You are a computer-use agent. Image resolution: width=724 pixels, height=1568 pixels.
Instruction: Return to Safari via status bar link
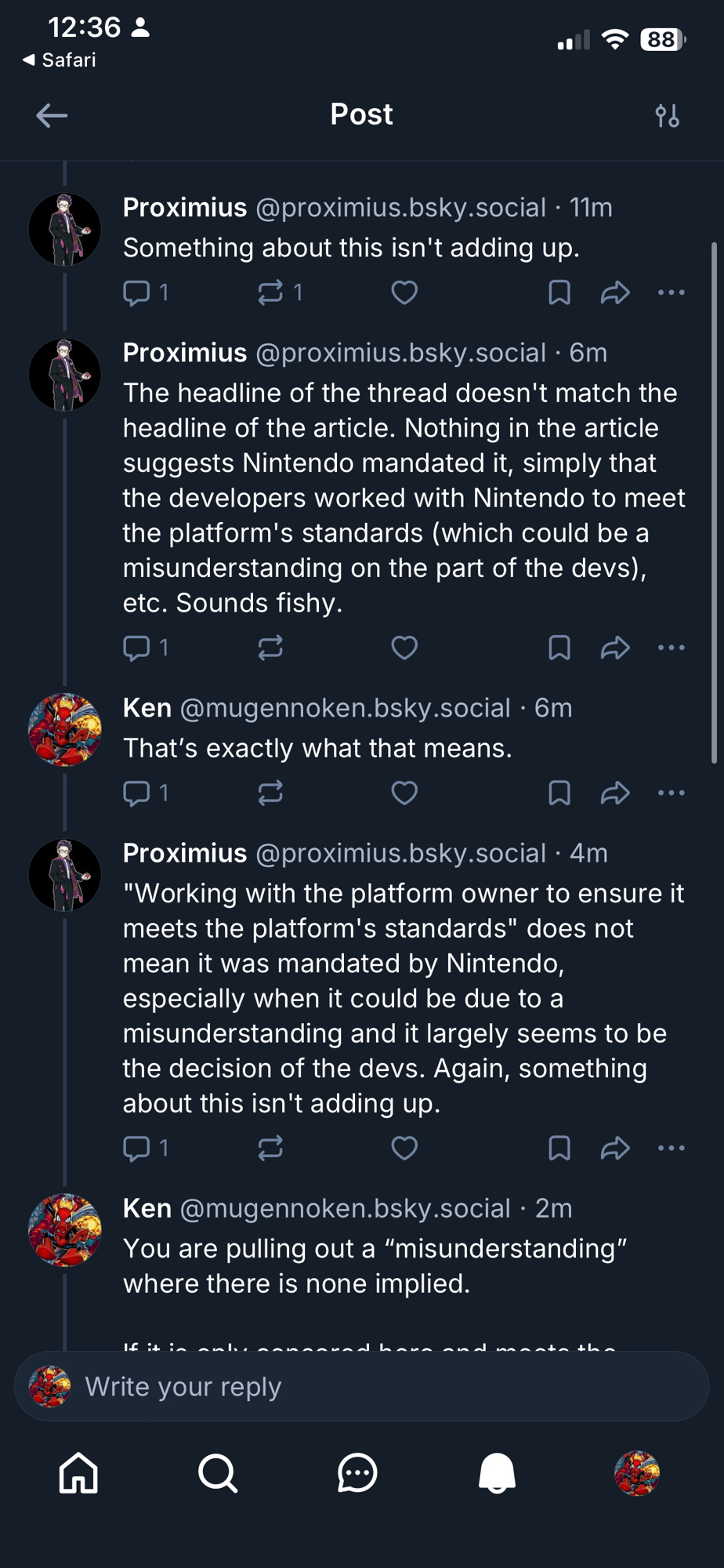(60, 60)
